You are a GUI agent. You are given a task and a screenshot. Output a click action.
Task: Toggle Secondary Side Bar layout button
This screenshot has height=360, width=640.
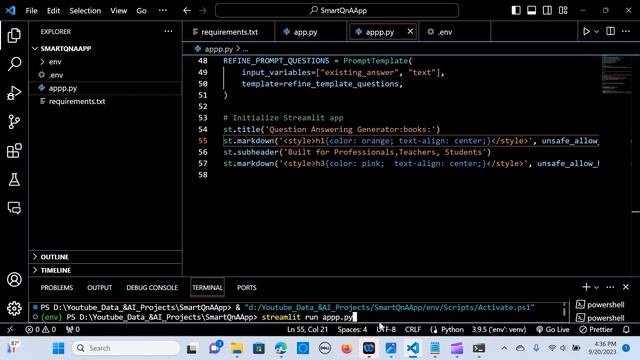pyautogui.click(x=547, y=10)
